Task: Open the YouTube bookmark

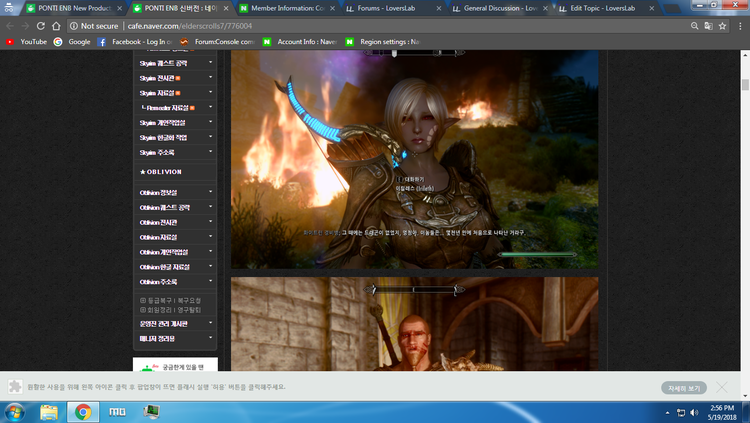Action: (26, 42)
